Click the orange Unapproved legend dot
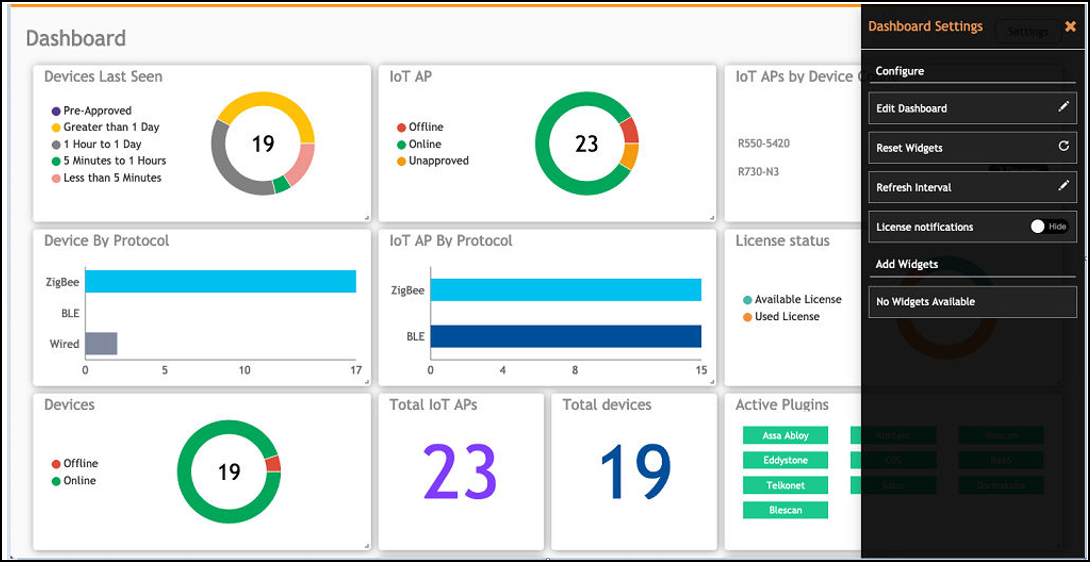The width and height of the screenshot is (1090, 562). point(401,161)
